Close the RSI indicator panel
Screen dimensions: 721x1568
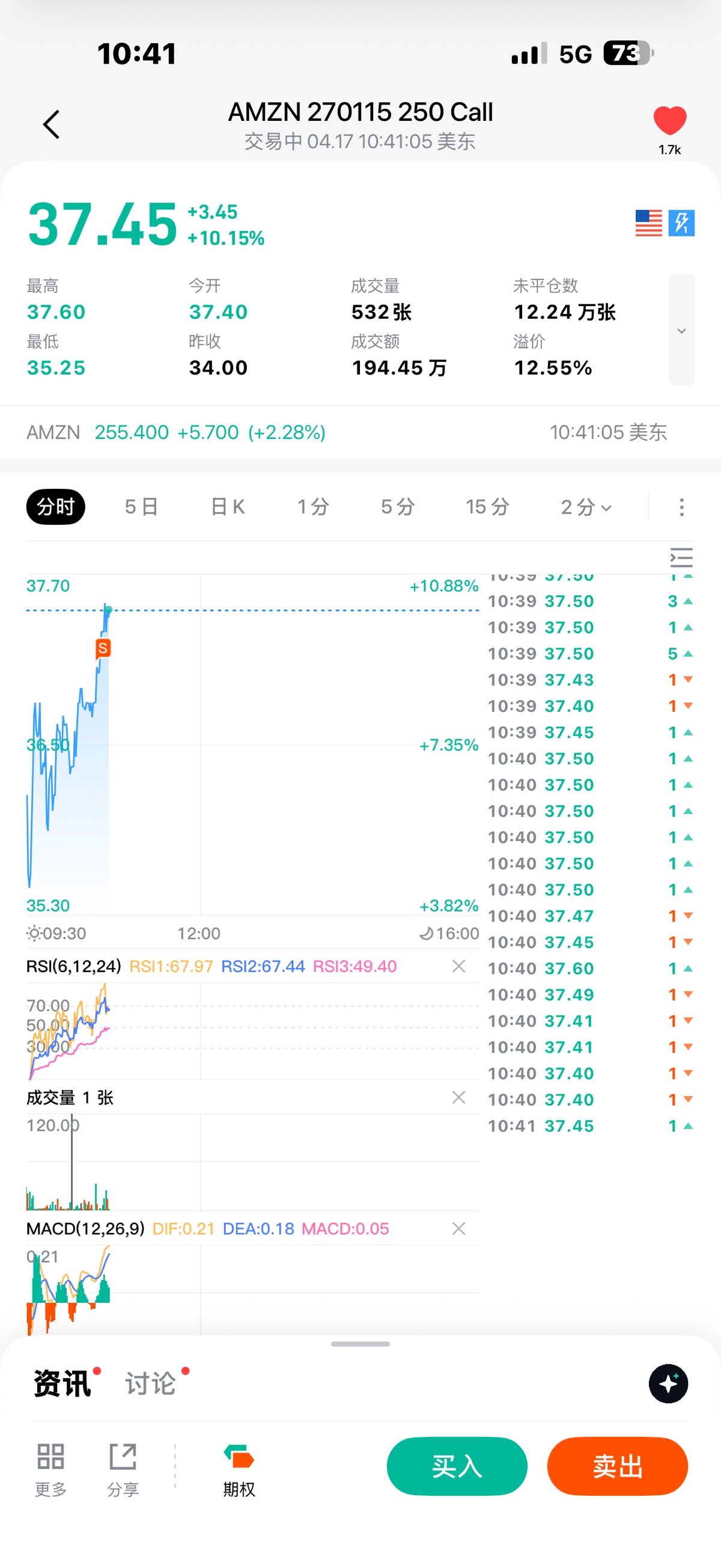click(459, 966)
